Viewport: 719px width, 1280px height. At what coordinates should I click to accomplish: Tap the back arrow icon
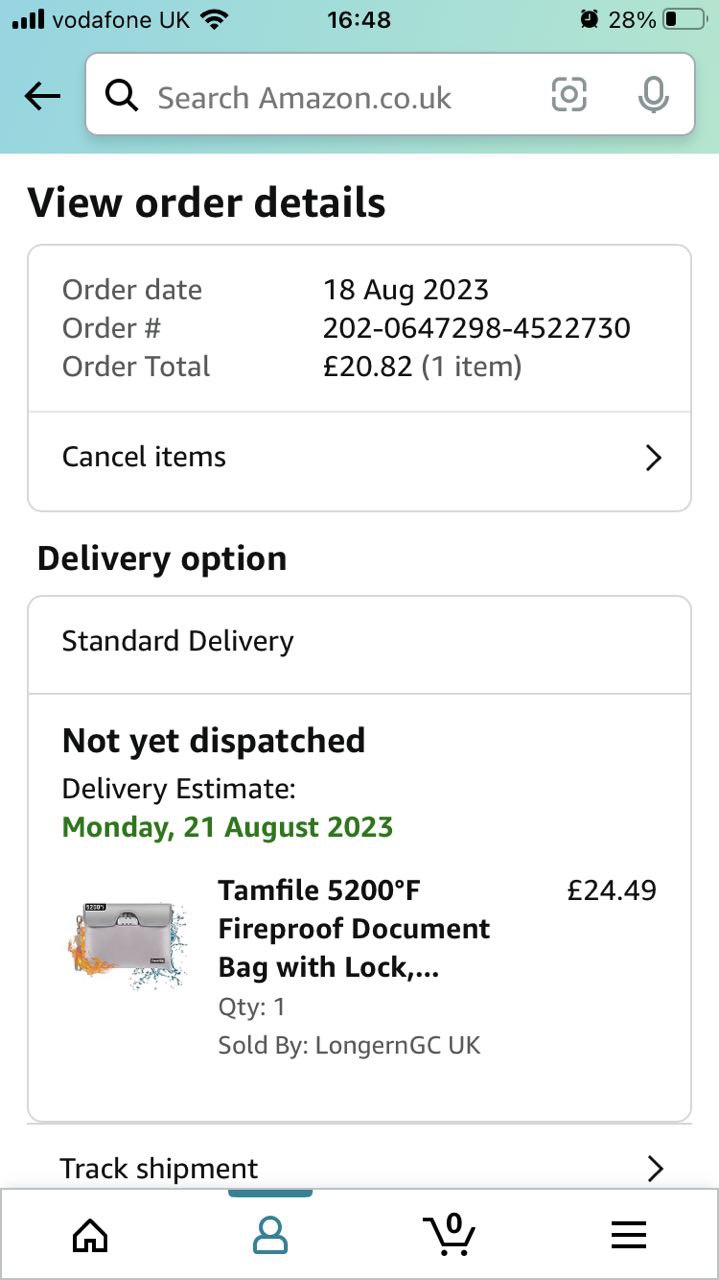point(42,96)
